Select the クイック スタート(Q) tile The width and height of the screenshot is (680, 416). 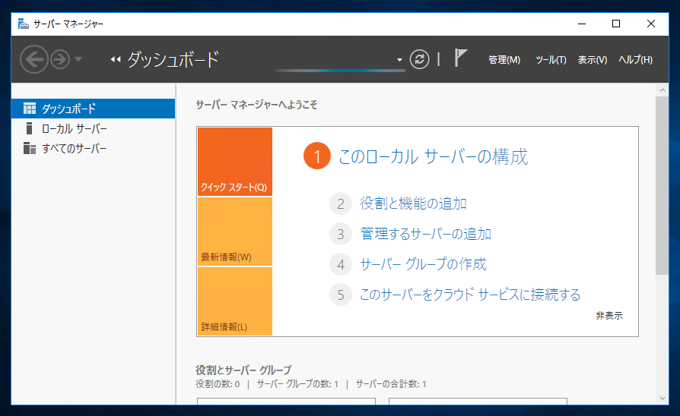pos(235,162)
